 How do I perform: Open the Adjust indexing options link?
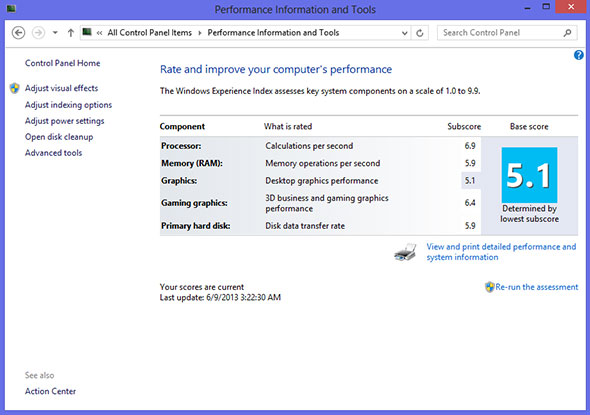point(68,105)
